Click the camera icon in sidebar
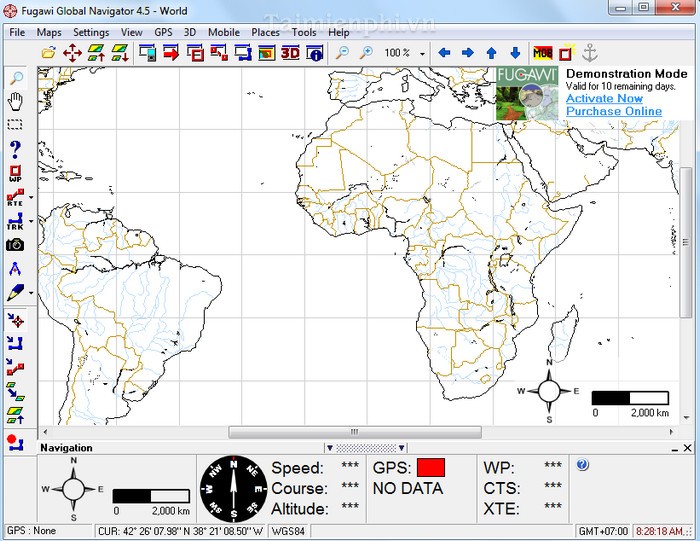 pyautogui.click(x=15, y=245)
